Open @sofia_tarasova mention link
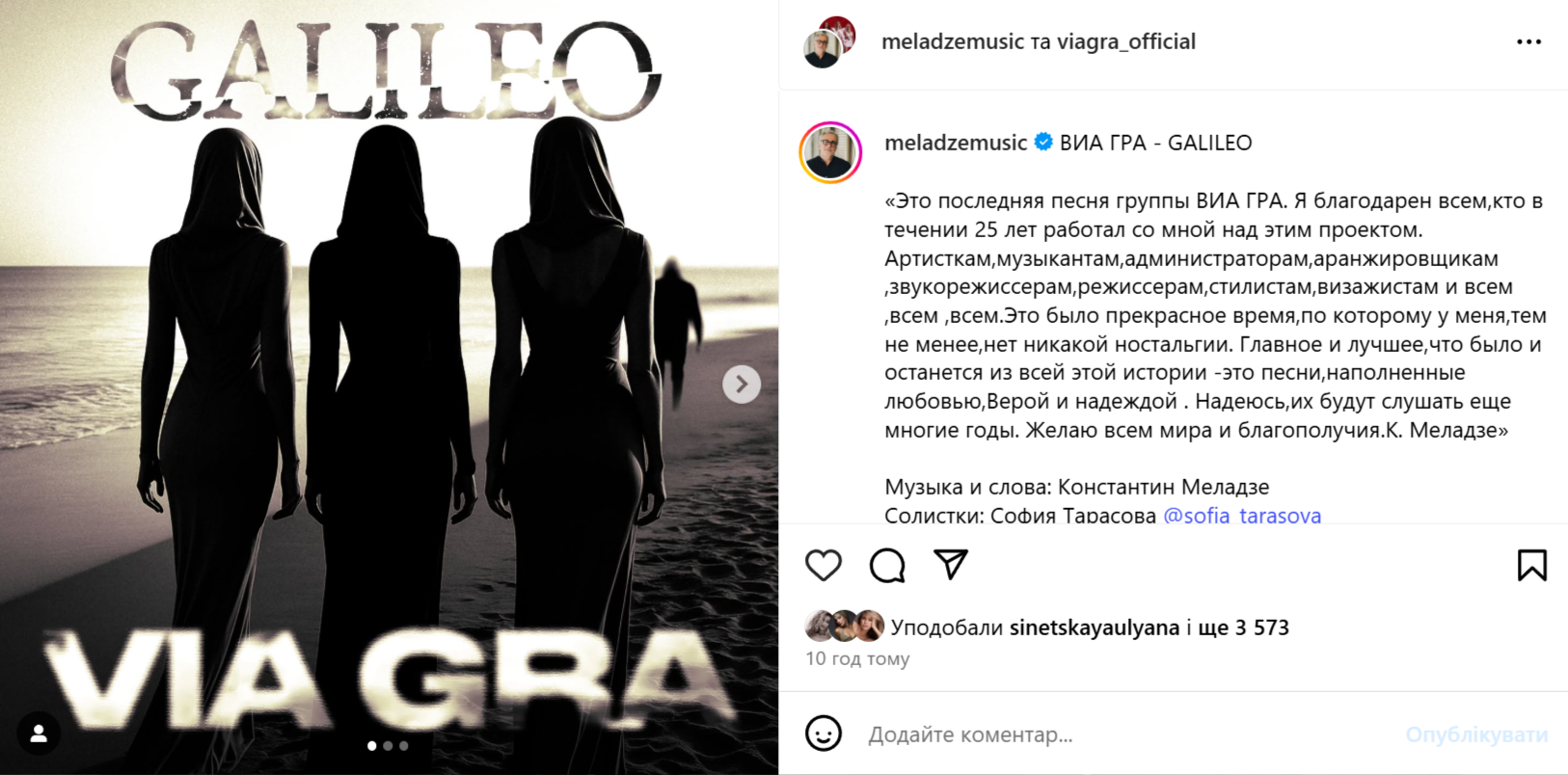 click(1242, 515)
